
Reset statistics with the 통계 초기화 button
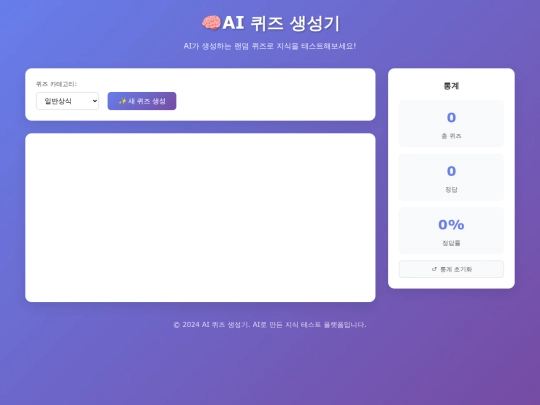pyautogui.click(x=451, y=269)
